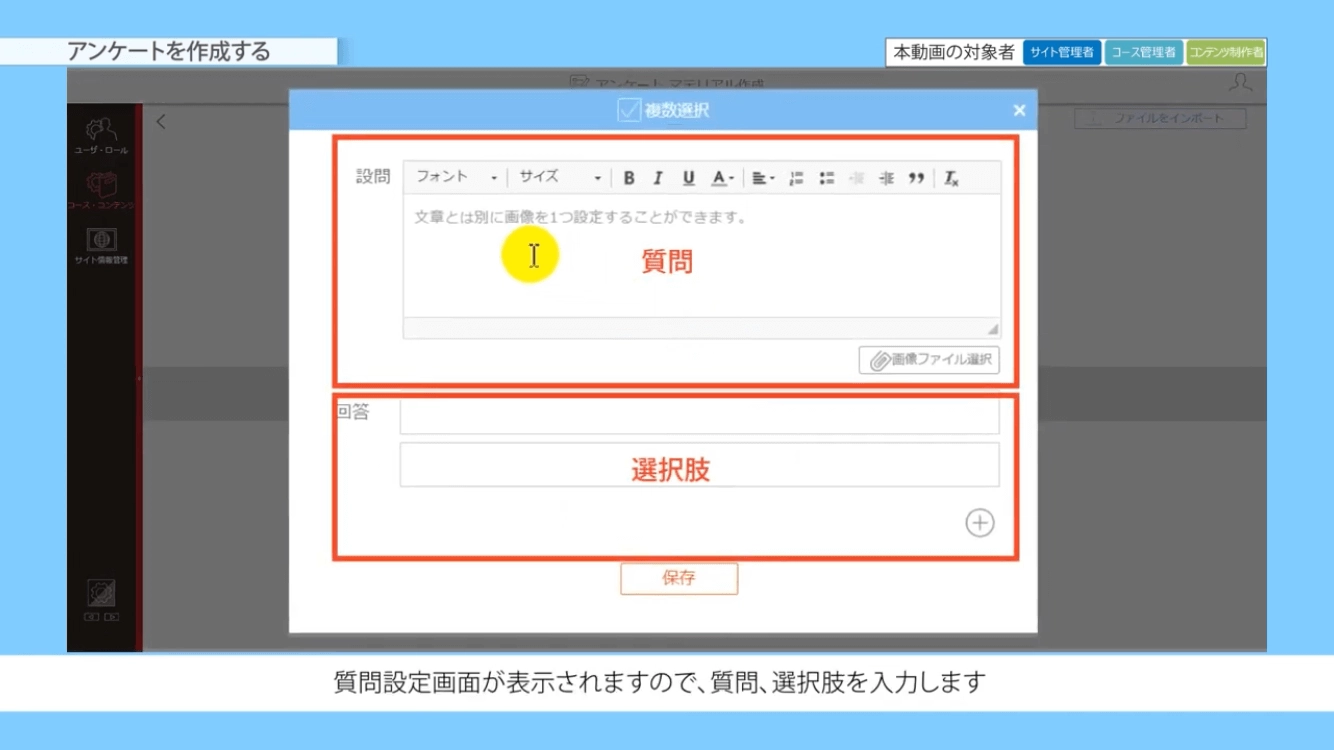Insert a bulleted list
This screenshot has height=750, width=1334.
point(826,178)
